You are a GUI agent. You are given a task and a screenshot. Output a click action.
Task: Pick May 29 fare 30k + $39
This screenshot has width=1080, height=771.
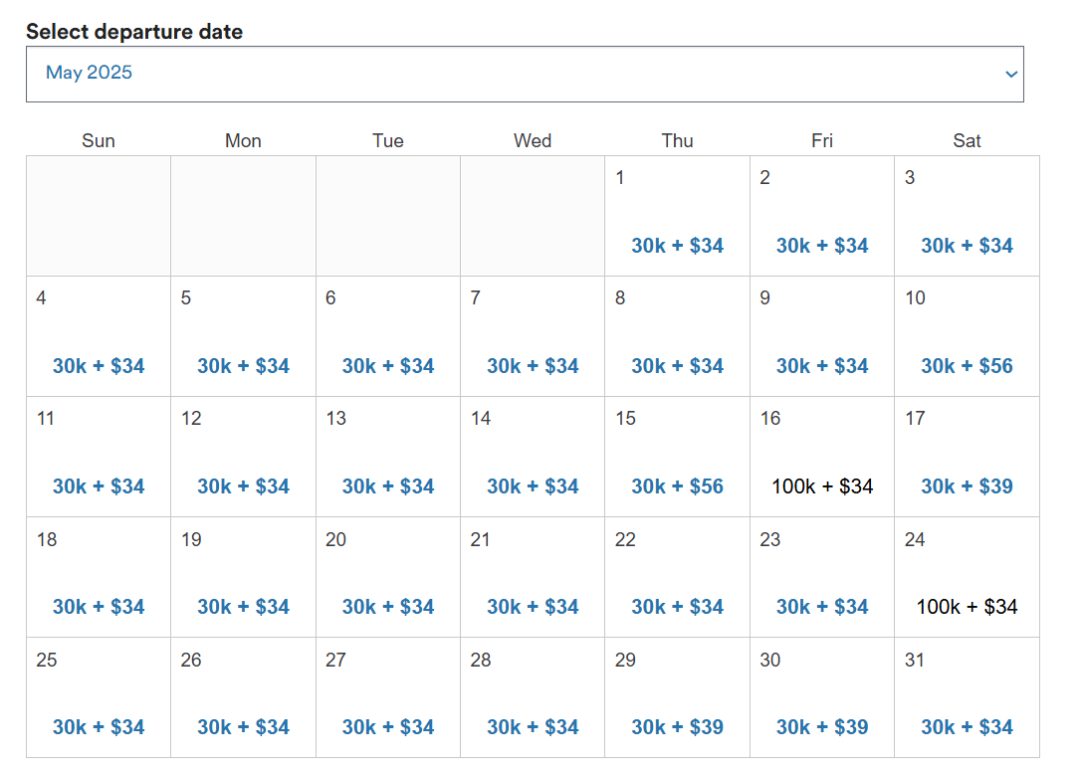coord(677,698)
